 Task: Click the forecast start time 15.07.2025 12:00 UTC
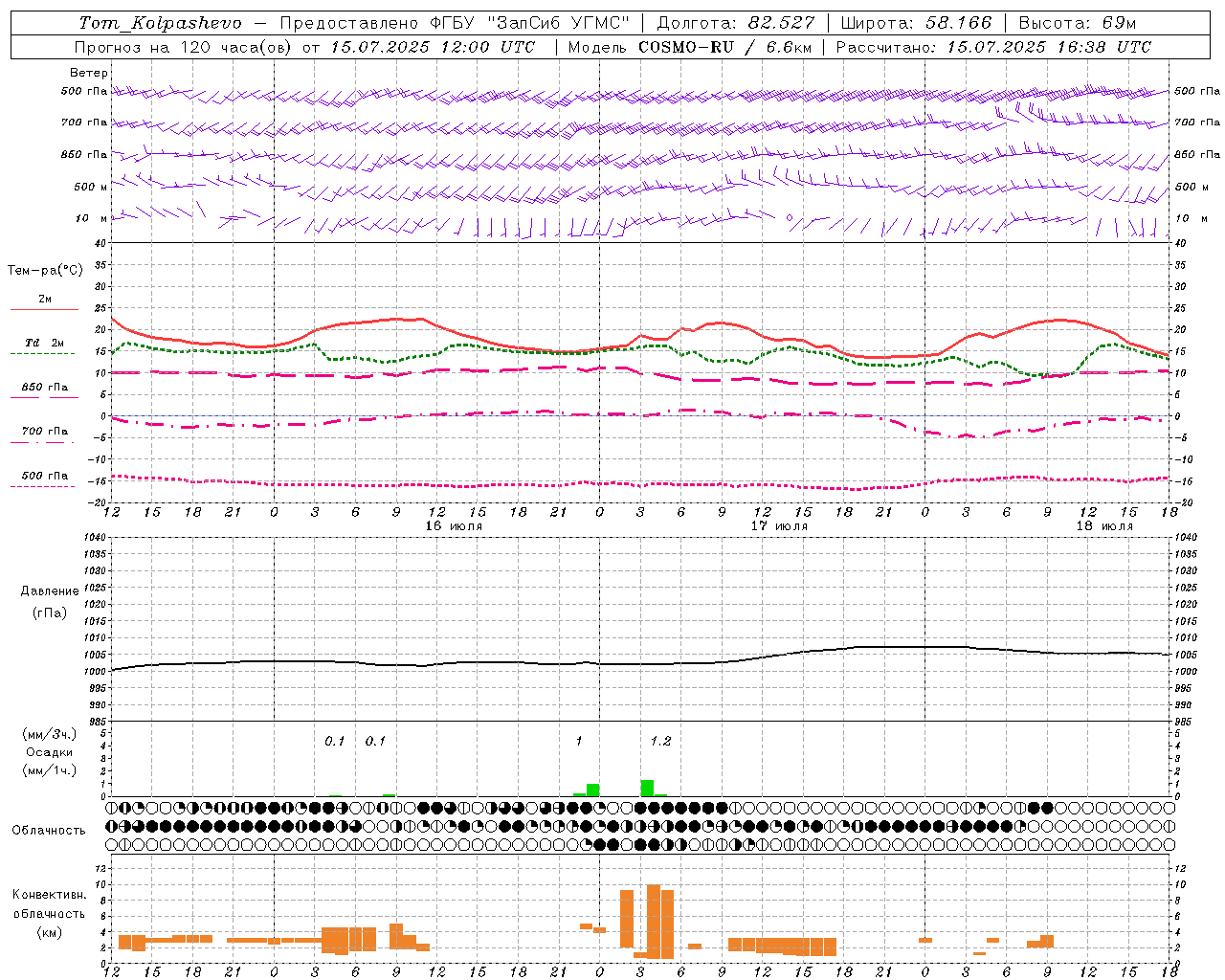click(433, 47)
